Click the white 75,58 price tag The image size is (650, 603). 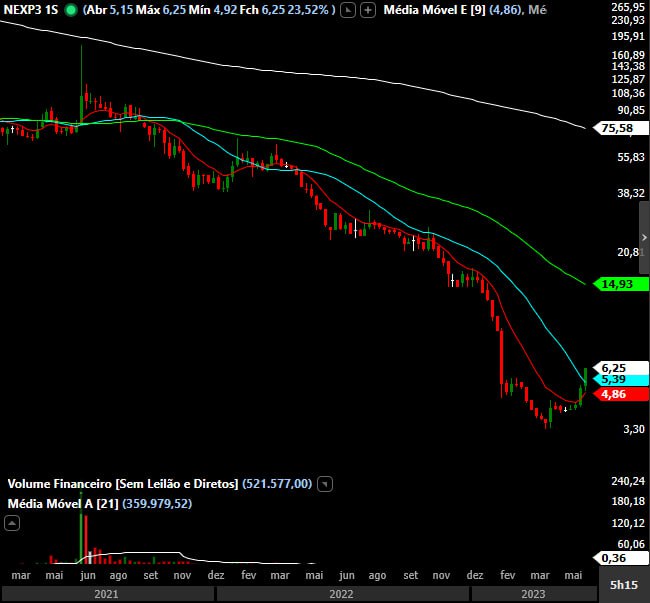coord(621,128)
